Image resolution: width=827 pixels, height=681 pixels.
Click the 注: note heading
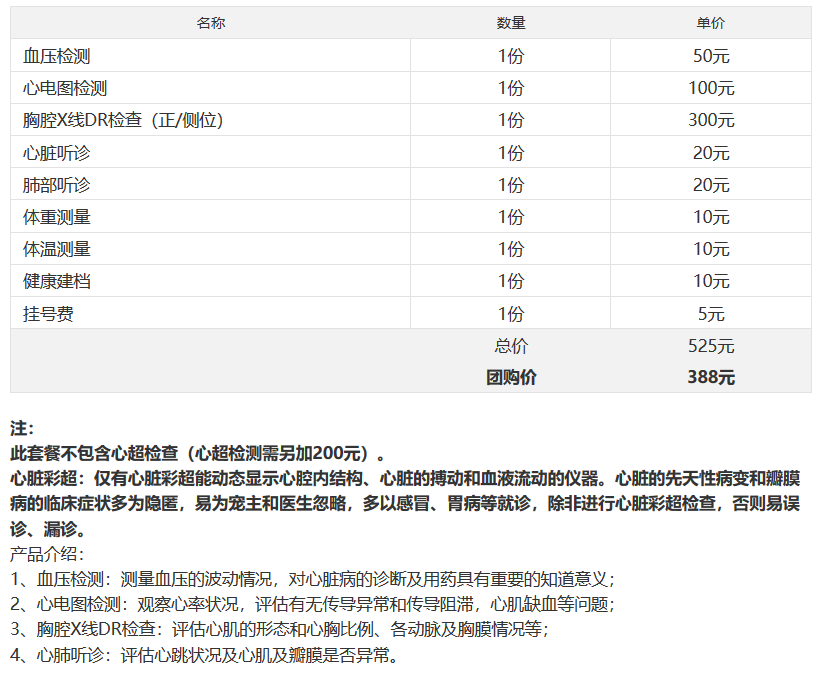coord(22,428)
